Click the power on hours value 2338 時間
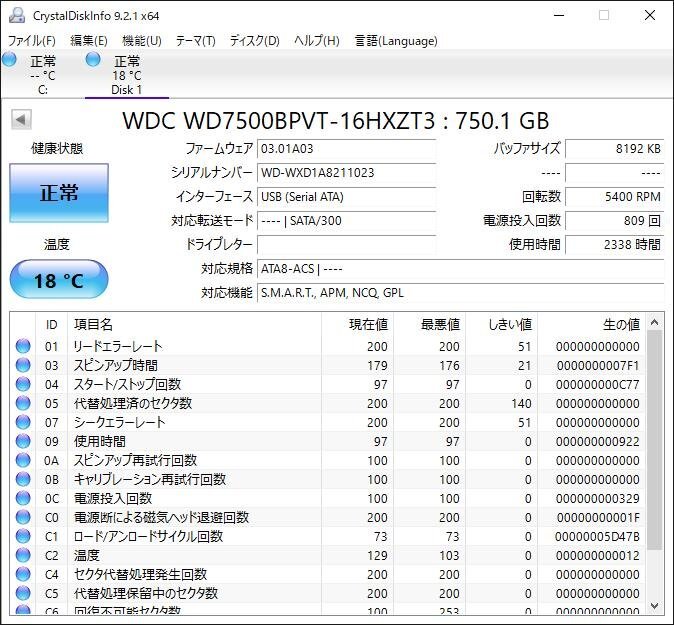 click(x=615, y=245)
